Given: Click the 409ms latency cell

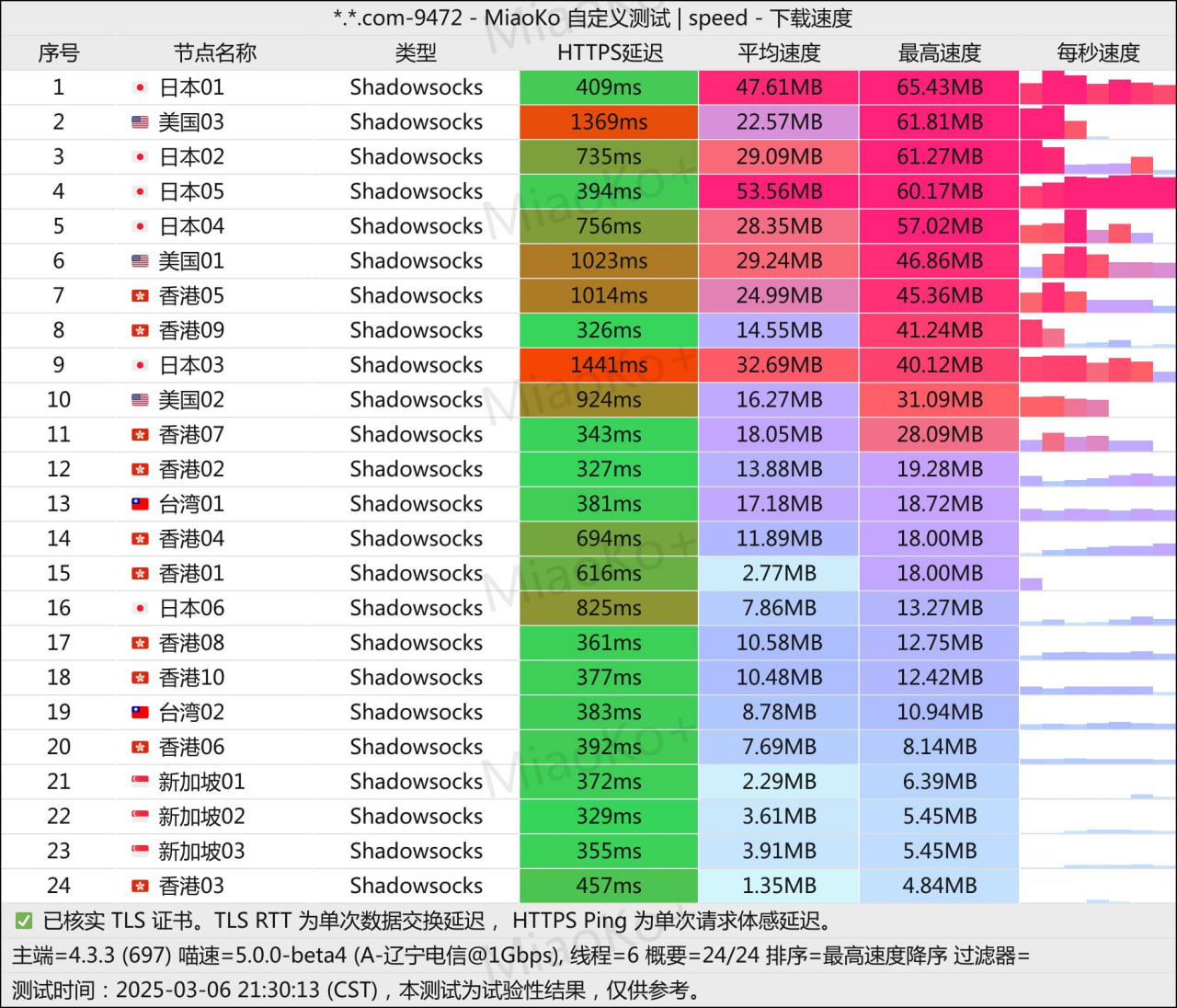Looking at the screenshot, I should point(609,87).
